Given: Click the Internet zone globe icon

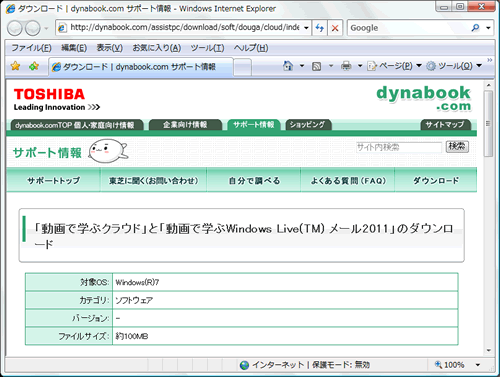Looking at the screenshot, I should point(244,365).
